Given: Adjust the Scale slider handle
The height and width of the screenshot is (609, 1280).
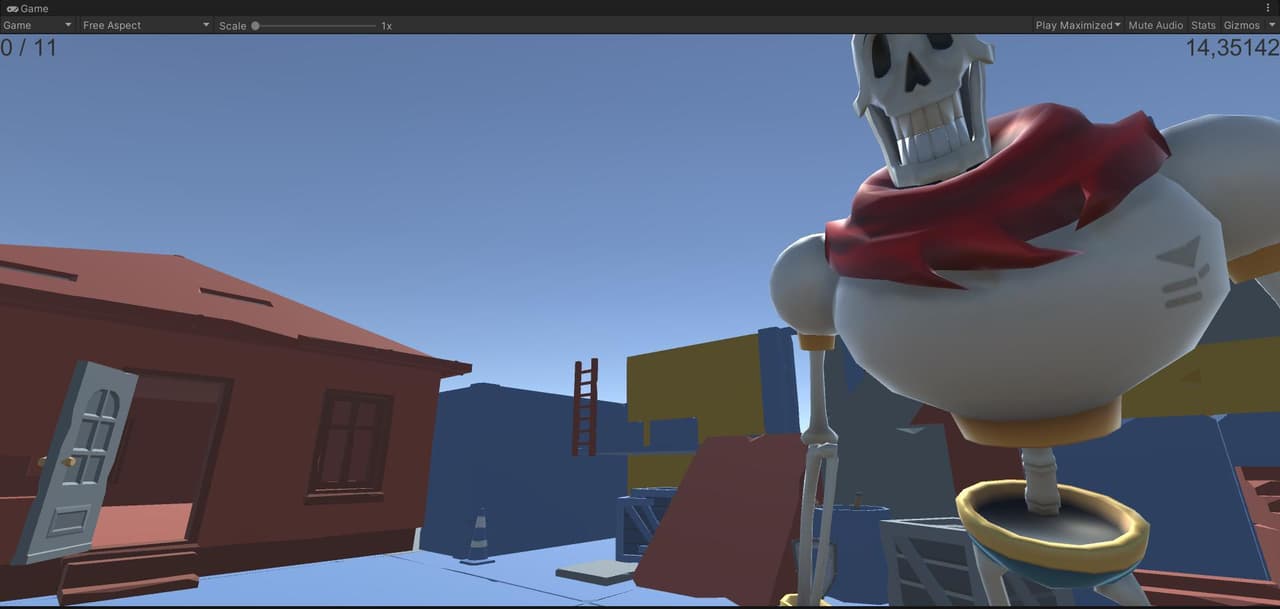Looking at the screenshot, I should pyautogui.click(x=255, y=25).
